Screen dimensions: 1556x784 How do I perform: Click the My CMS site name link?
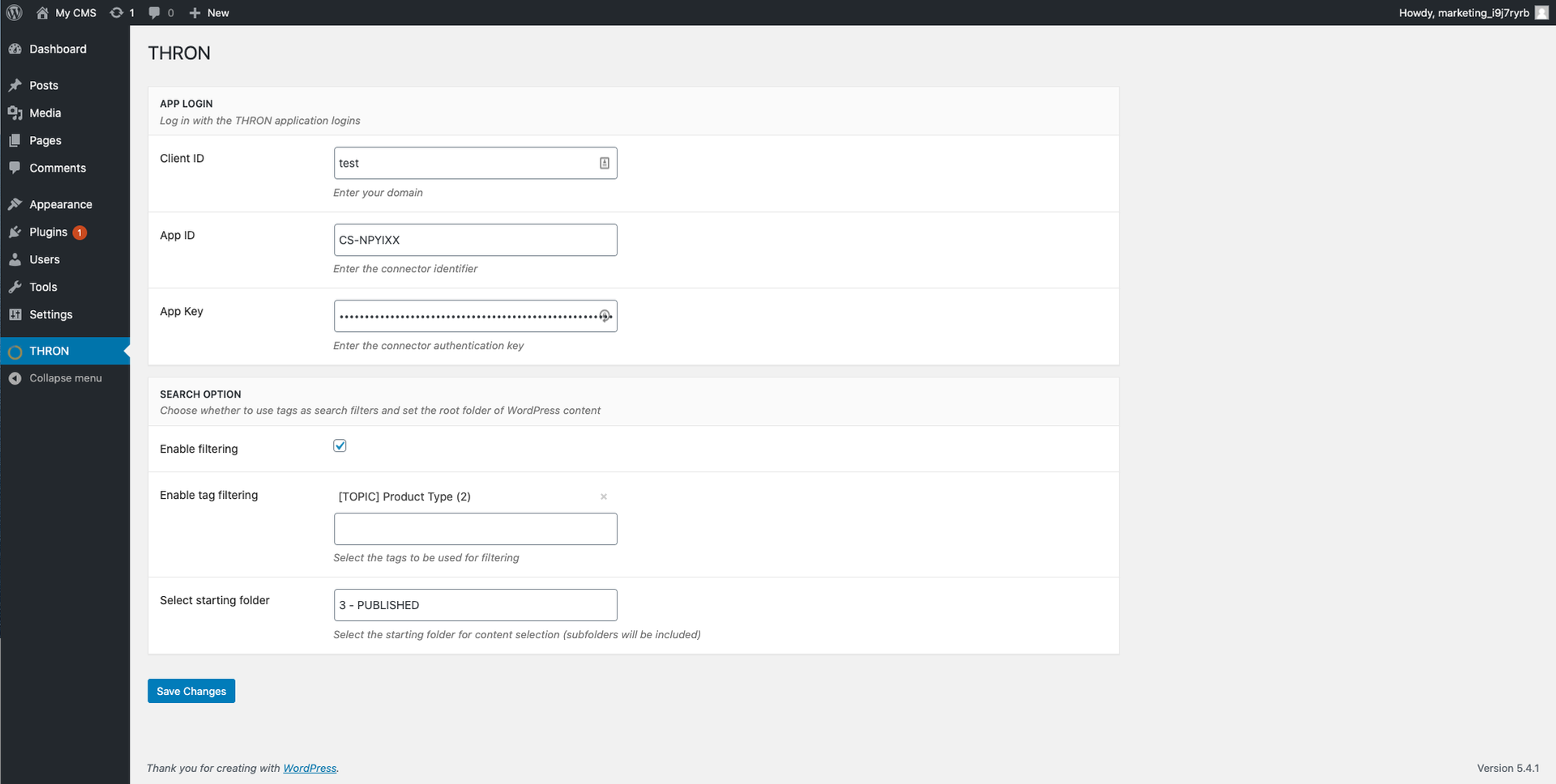pyautogui.click(x=75, y=13)
